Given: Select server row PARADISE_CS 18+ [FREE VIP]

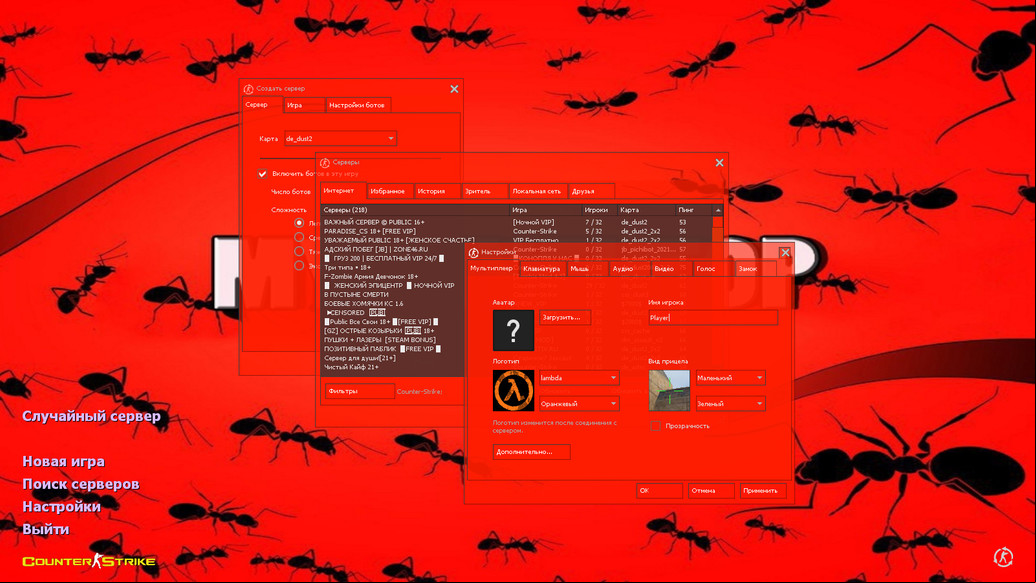Looking at the screenshot, I should pos(517,231).
